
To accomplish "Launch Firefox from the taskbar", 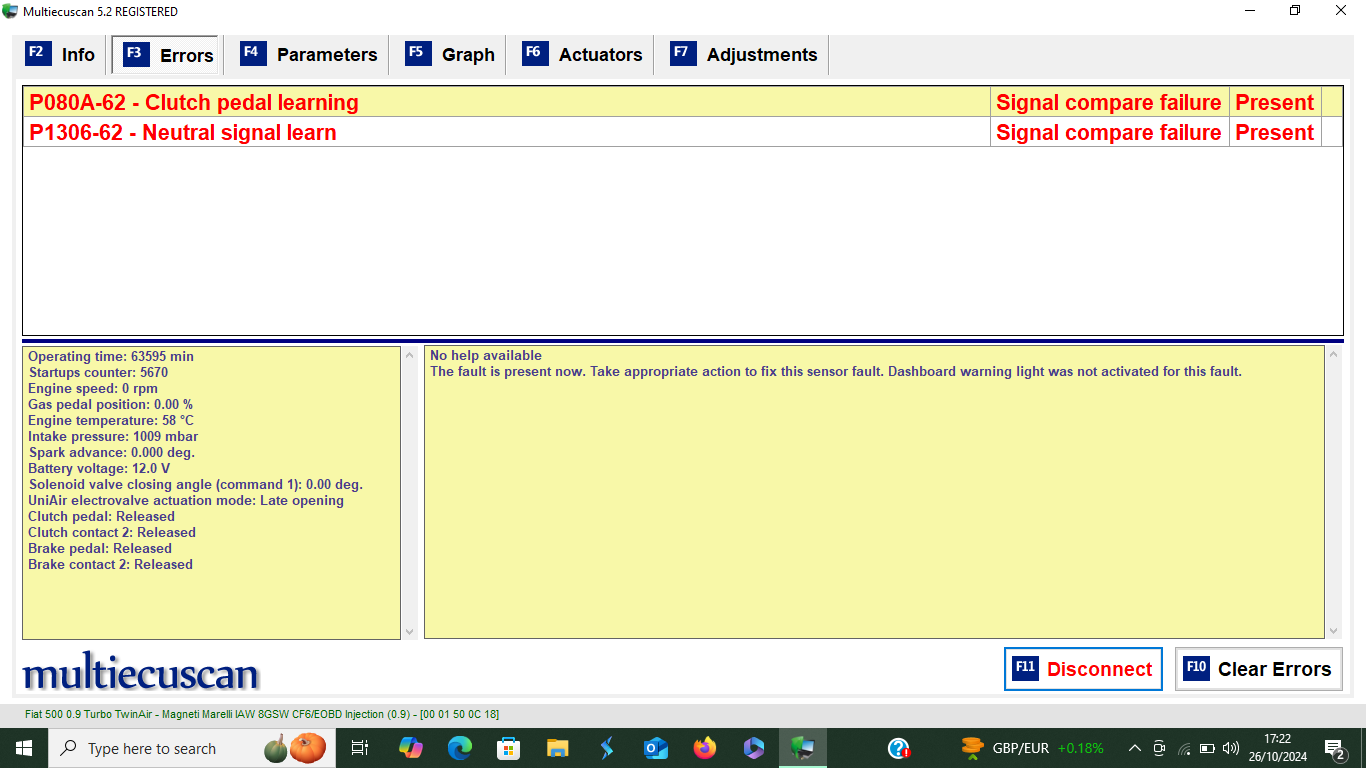I will click(x=705, y=748).
